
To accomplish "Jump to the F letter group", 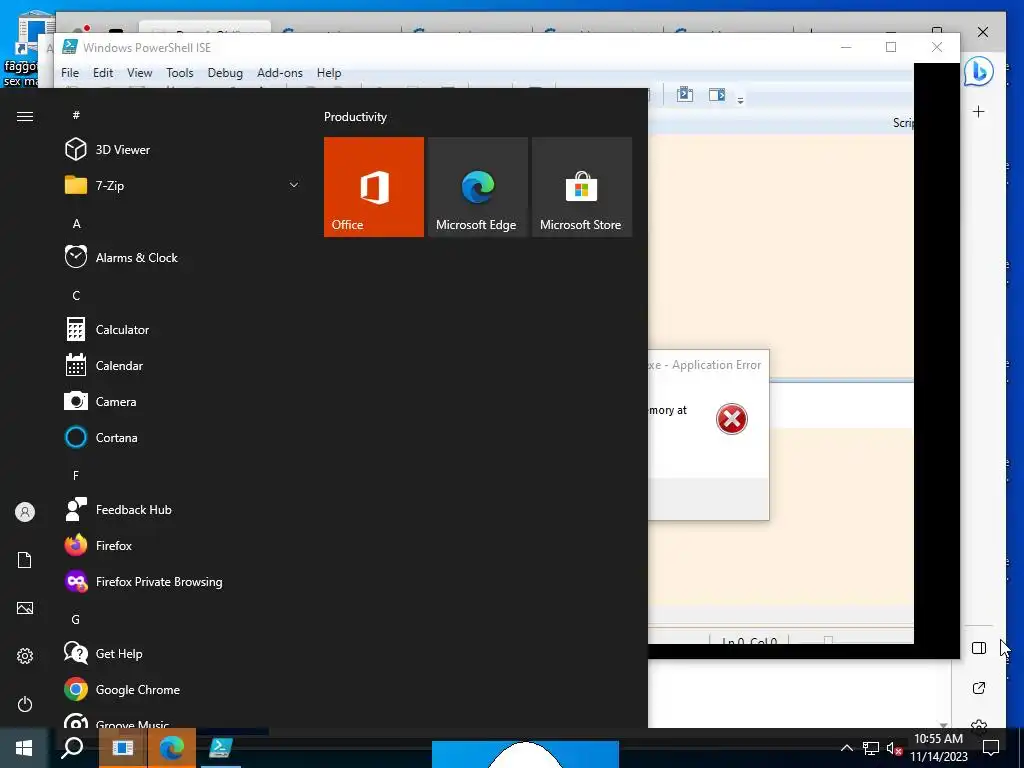I will (x=76, y=475).
